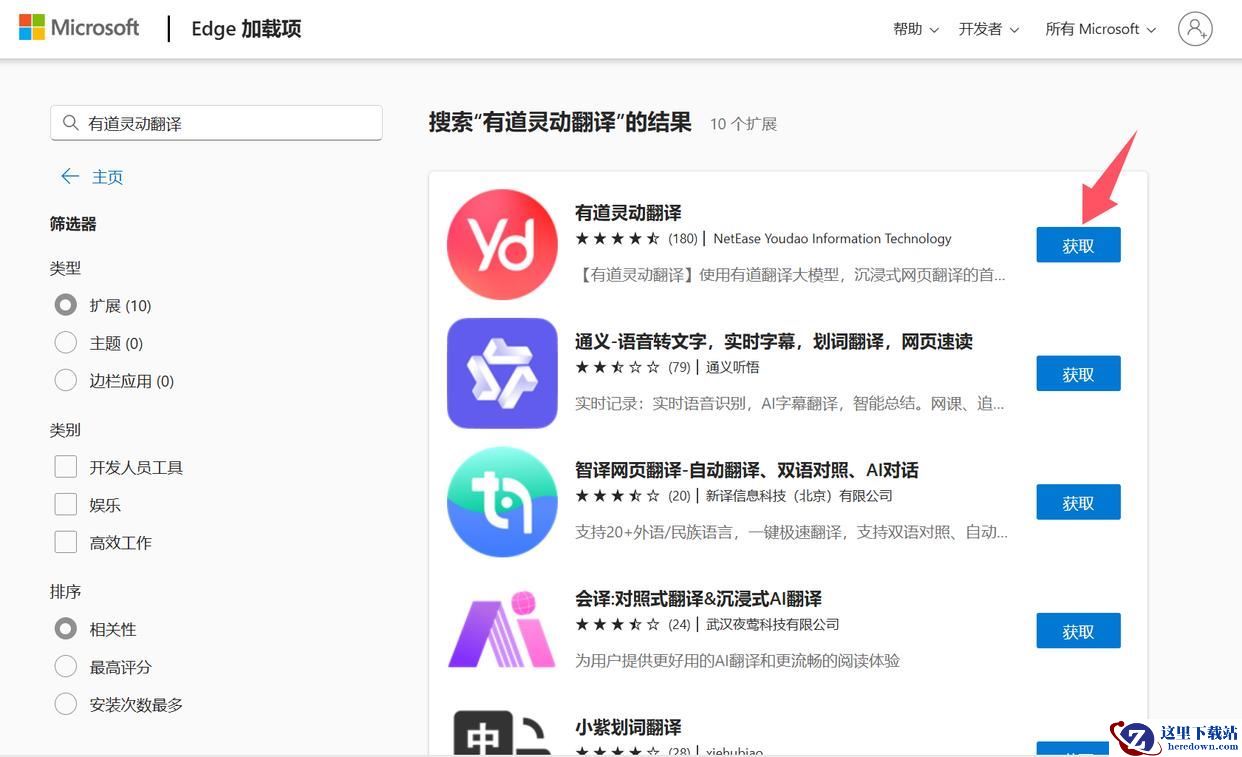The height and width of the screenshot is (757, 1242).
Task: Select the 主题 (0) type filter
Action: pyautogui.click(x=66, y=343)
